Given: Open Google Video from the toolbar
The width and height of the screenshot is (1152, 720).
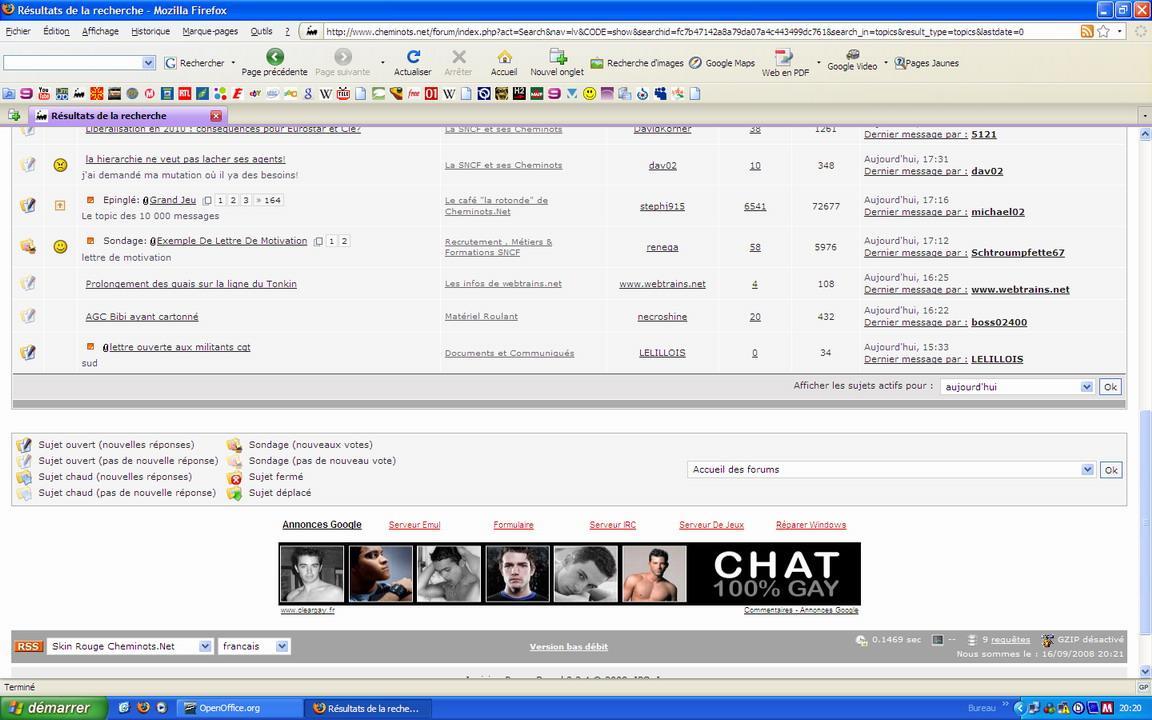Looking at the screenshot, I should click(x=852, y=55).
